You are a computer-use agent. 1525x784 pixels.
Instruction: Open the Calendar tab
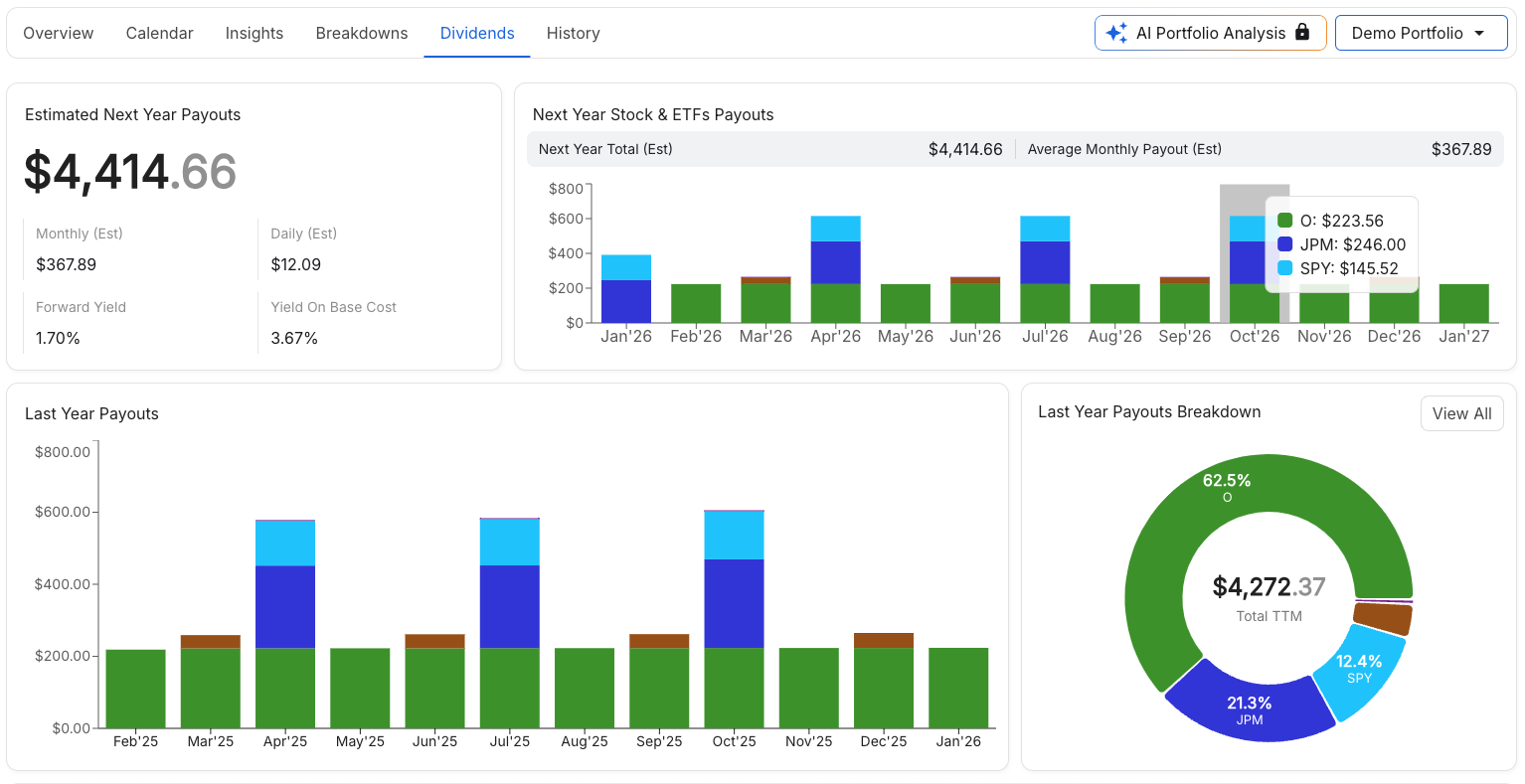159,33
